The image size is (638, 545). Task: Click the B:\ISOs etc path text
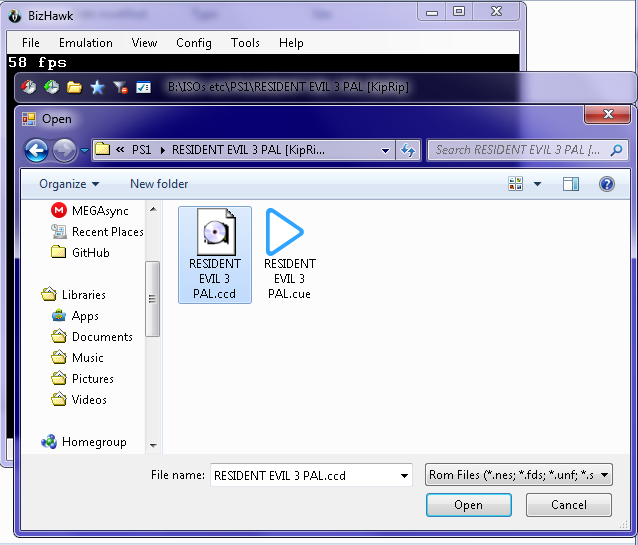288,87
